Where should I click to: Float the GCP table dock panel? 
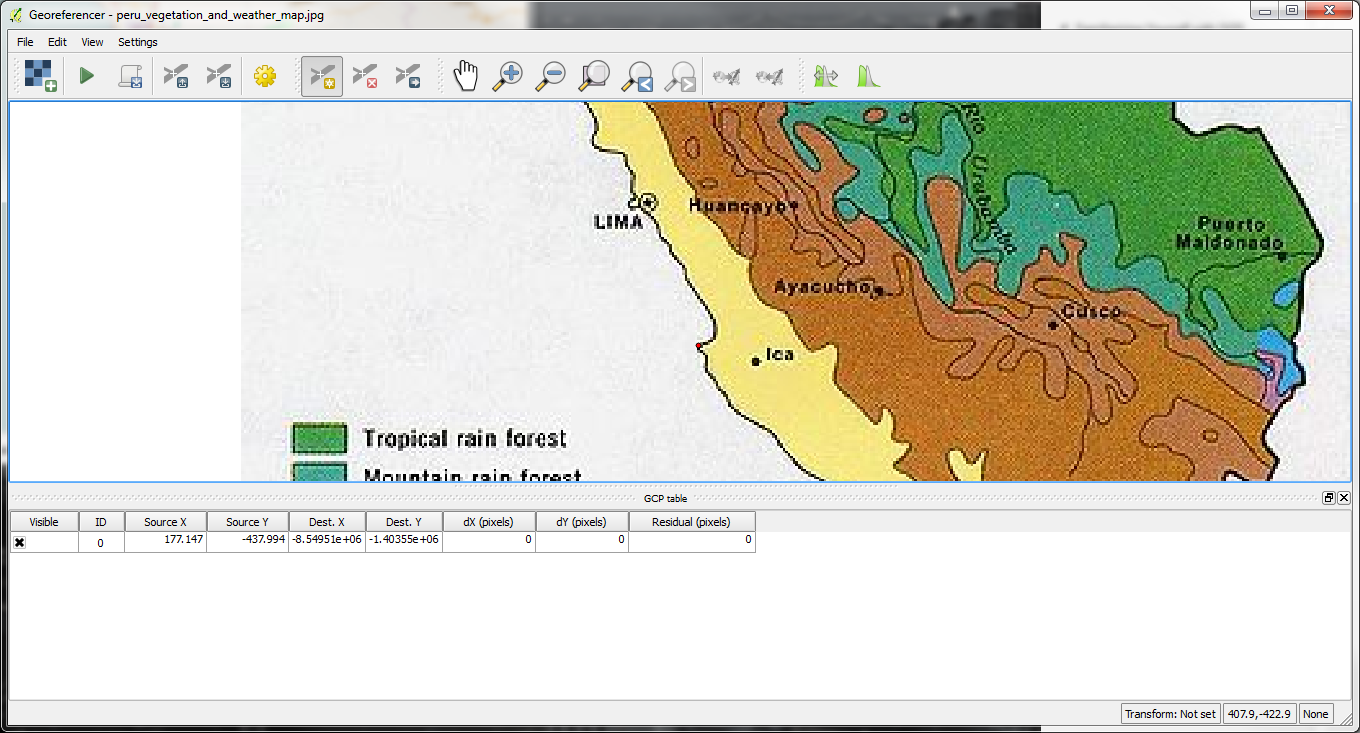1329,498
